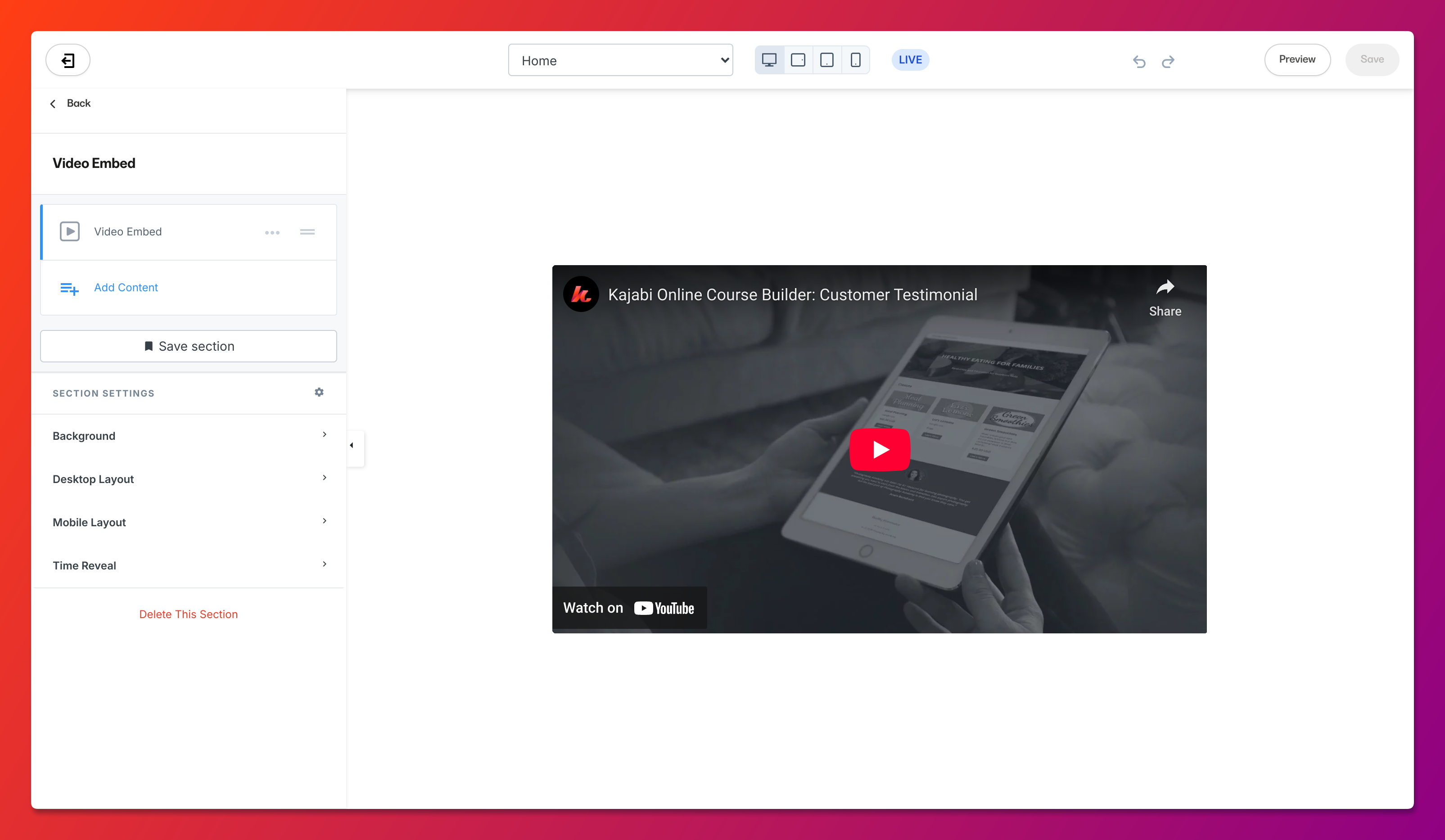Switch to portrait tablet preview
Viewport: 1445px width, 840px height.
[x=826, y=59]
